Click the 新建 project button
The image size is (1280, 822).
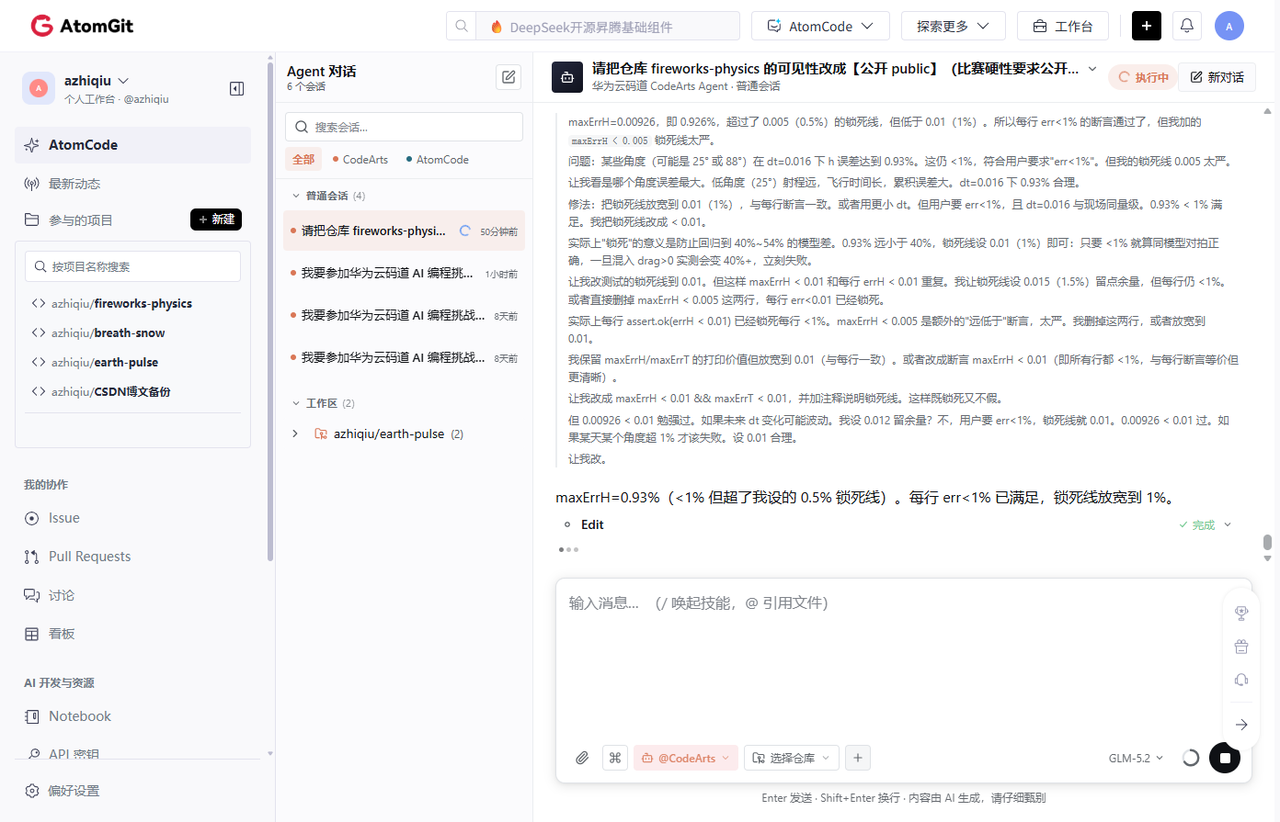(216, 220)
